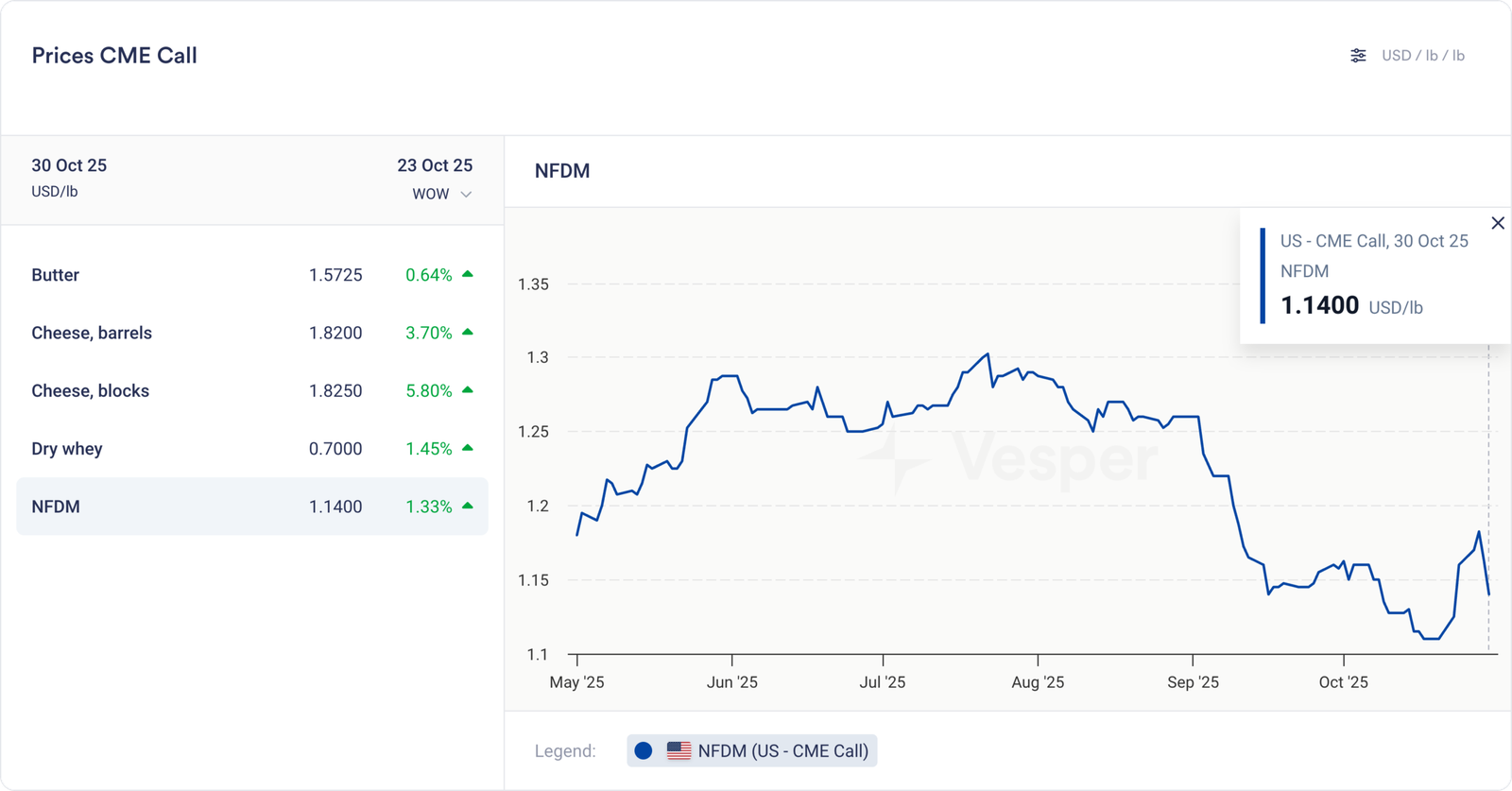The image size is (1512, 791).
Task: Open the units filter settings icon
Action: click(1358, 56)
